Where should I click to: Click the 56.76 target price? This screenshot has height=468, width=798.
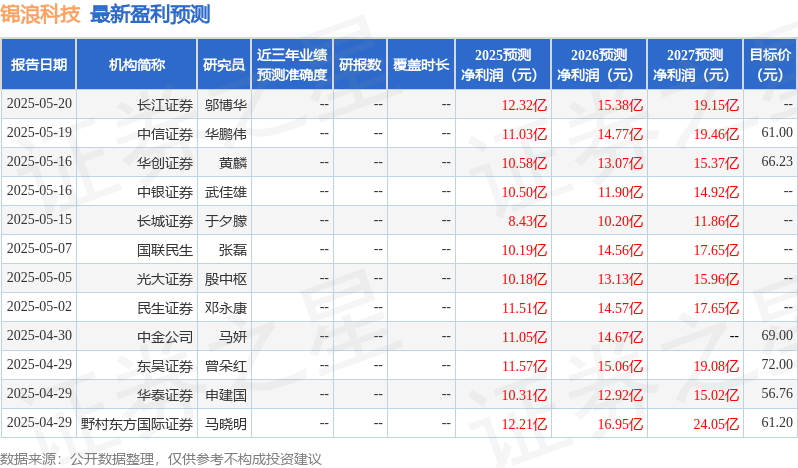(777, 394)
